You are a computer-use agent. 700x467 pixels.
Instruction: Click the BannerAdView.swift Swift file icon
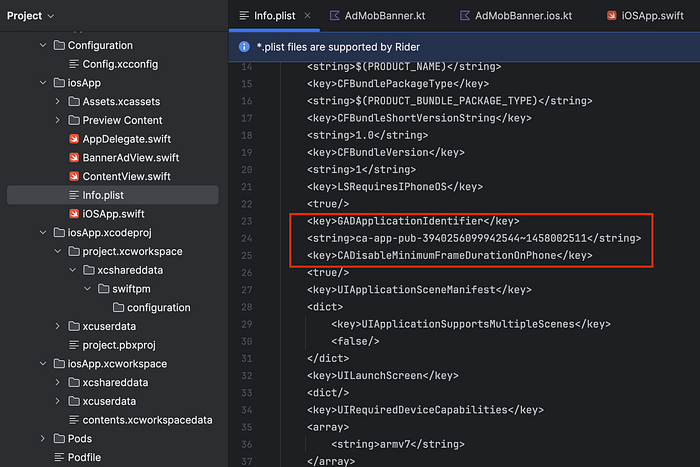pos(74,158)
